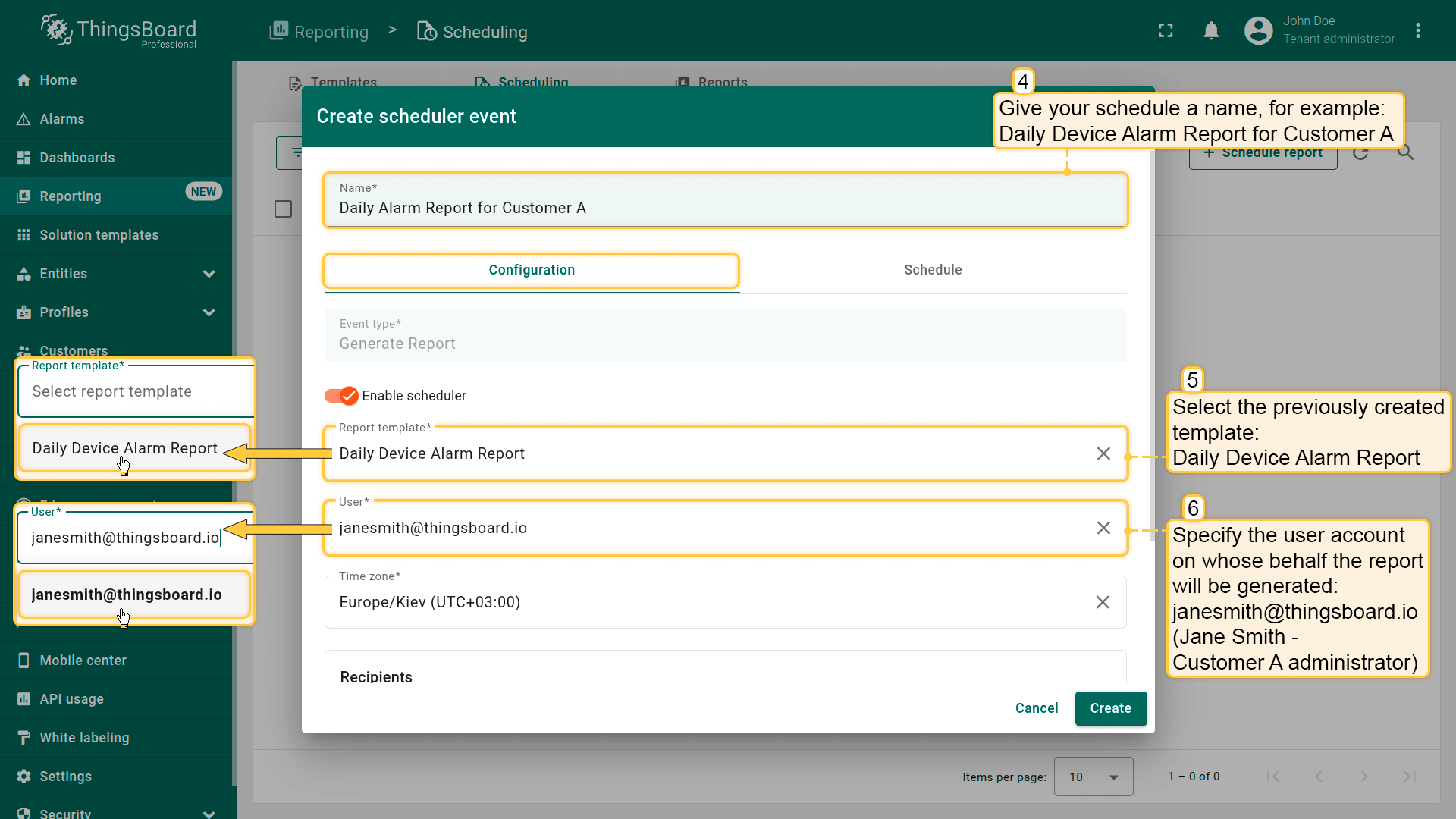Viewport: 1456px width, 819px height.
Task: Expand the Profiles sidebar section
Action: [209, 312]
